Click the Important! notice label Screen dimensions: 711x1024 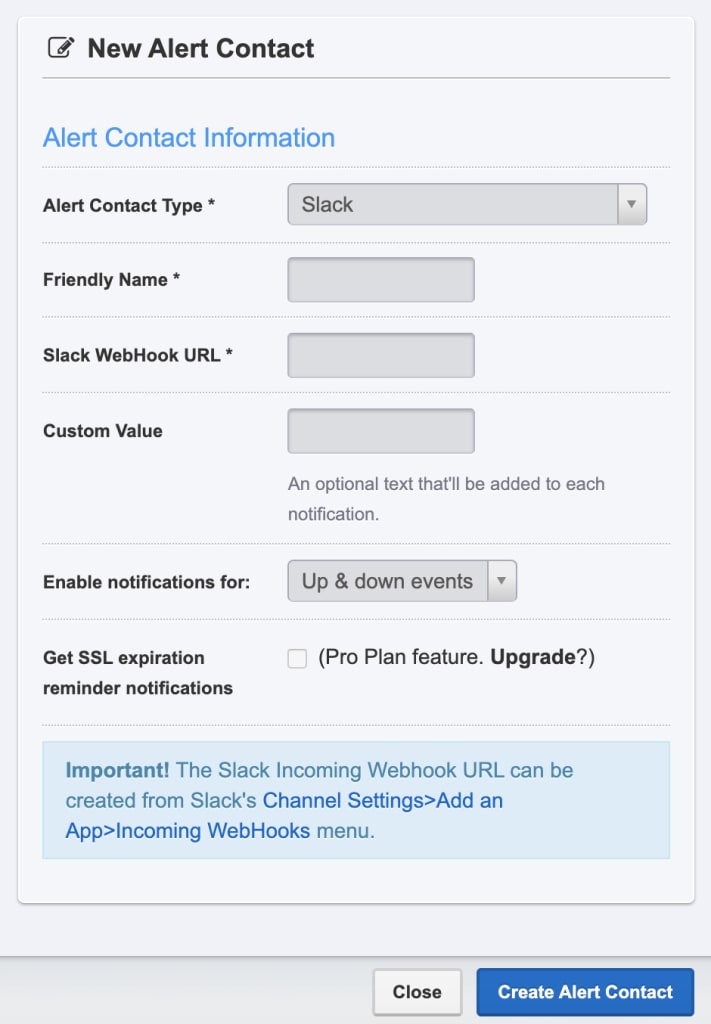point(118,770)
